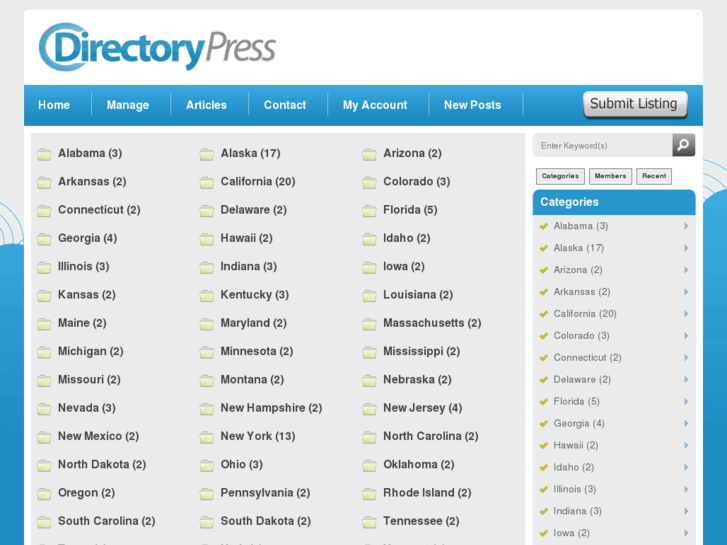Switch to the Categories sidebar tab
Viewport: 727px width, 545px height.
click(x=560, y=176)
